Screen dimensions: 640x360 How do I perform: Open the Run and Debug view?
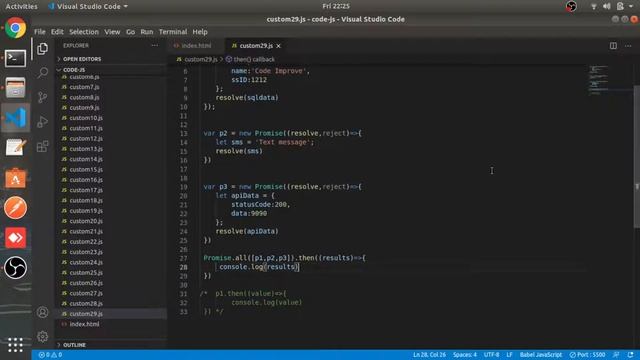coord(42,122)
